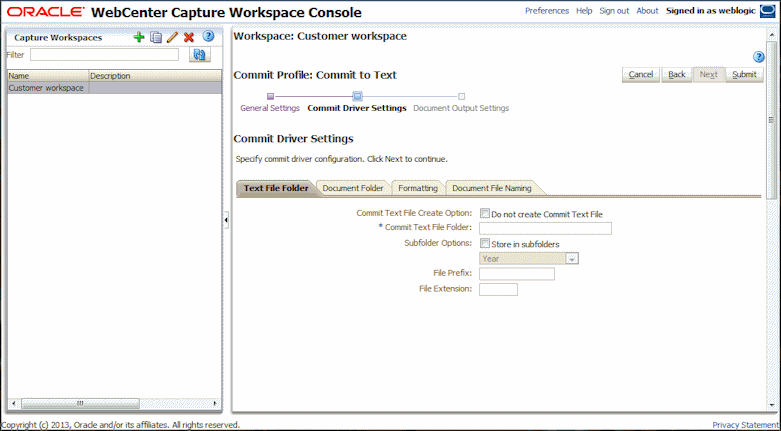
Task: Go to General Settings step link
Action: click(270, 108)
